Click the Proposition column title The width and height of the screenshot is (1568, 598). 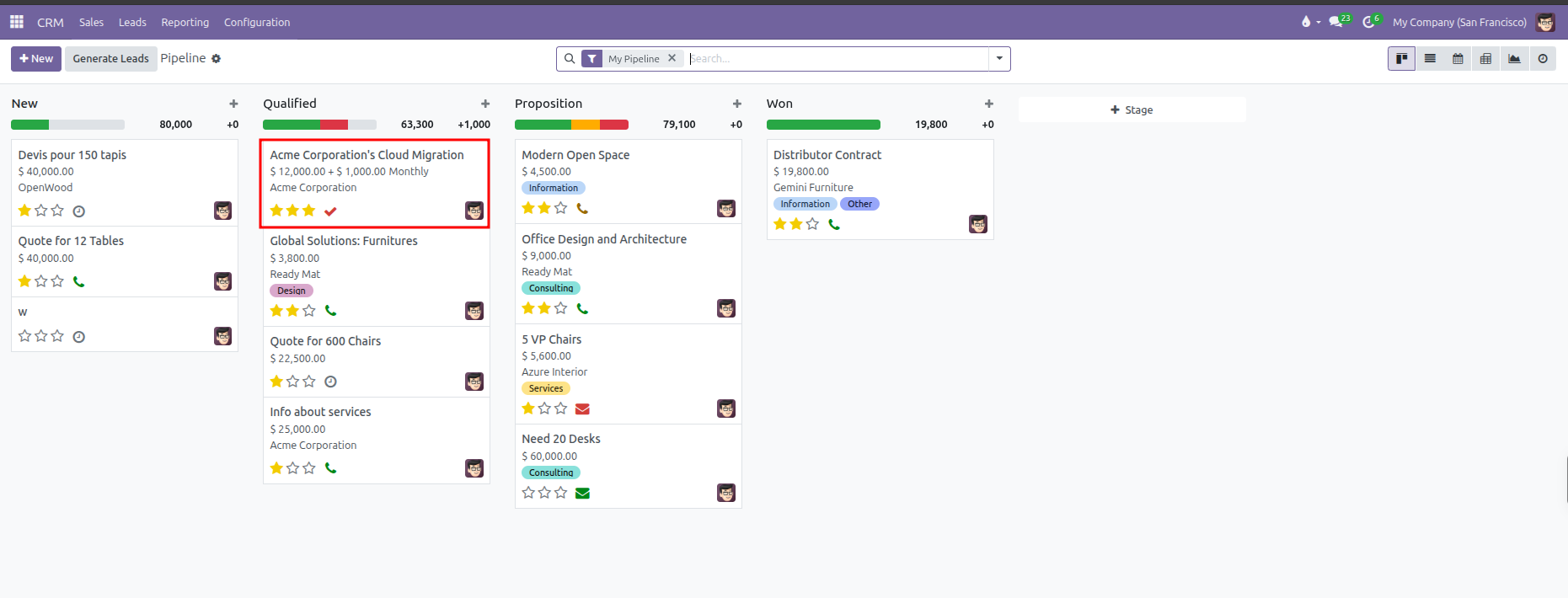[x=549, y=104]
